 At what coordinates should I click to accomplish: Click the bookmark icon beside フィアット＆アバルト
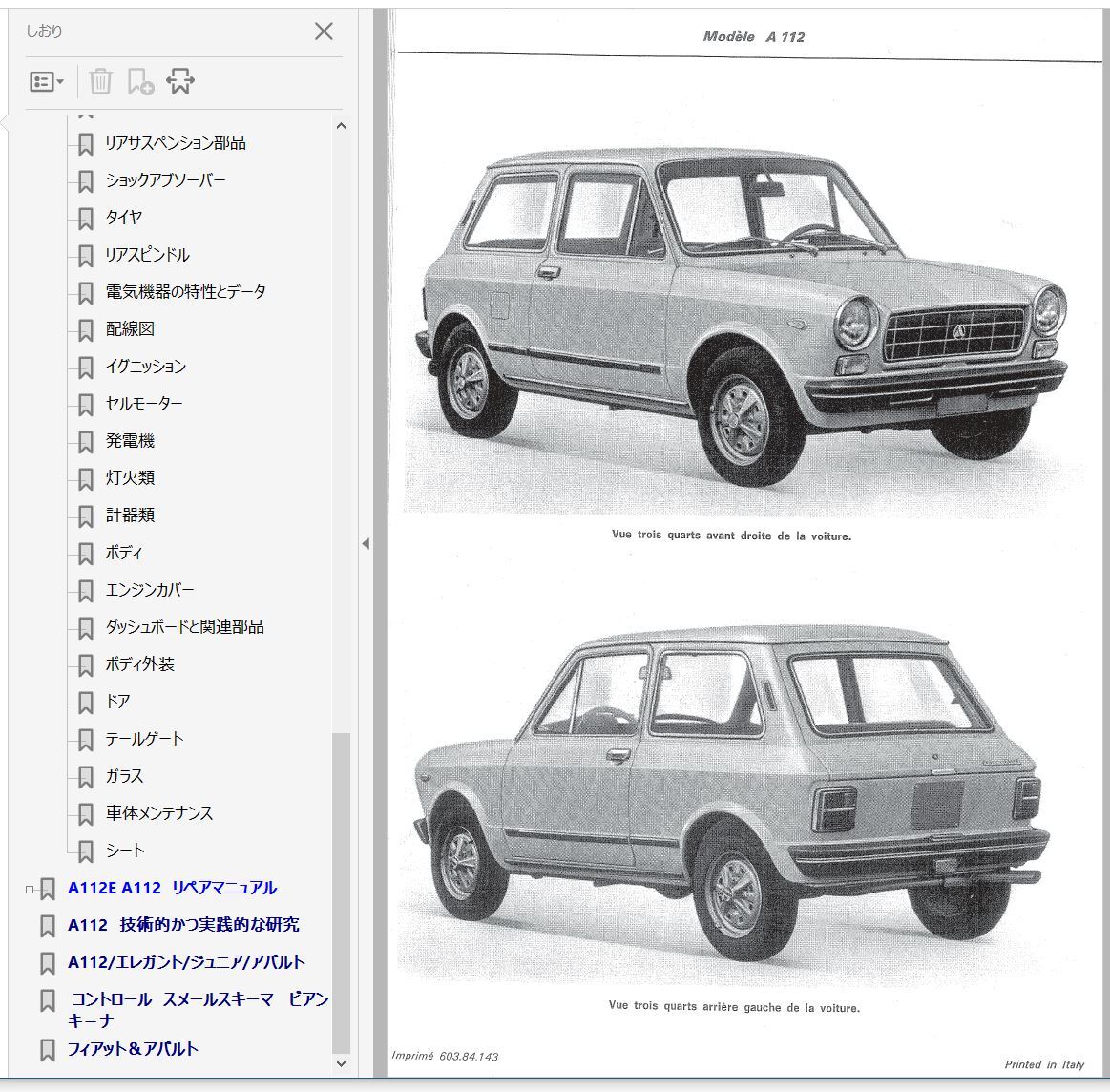pos(48,1050)
